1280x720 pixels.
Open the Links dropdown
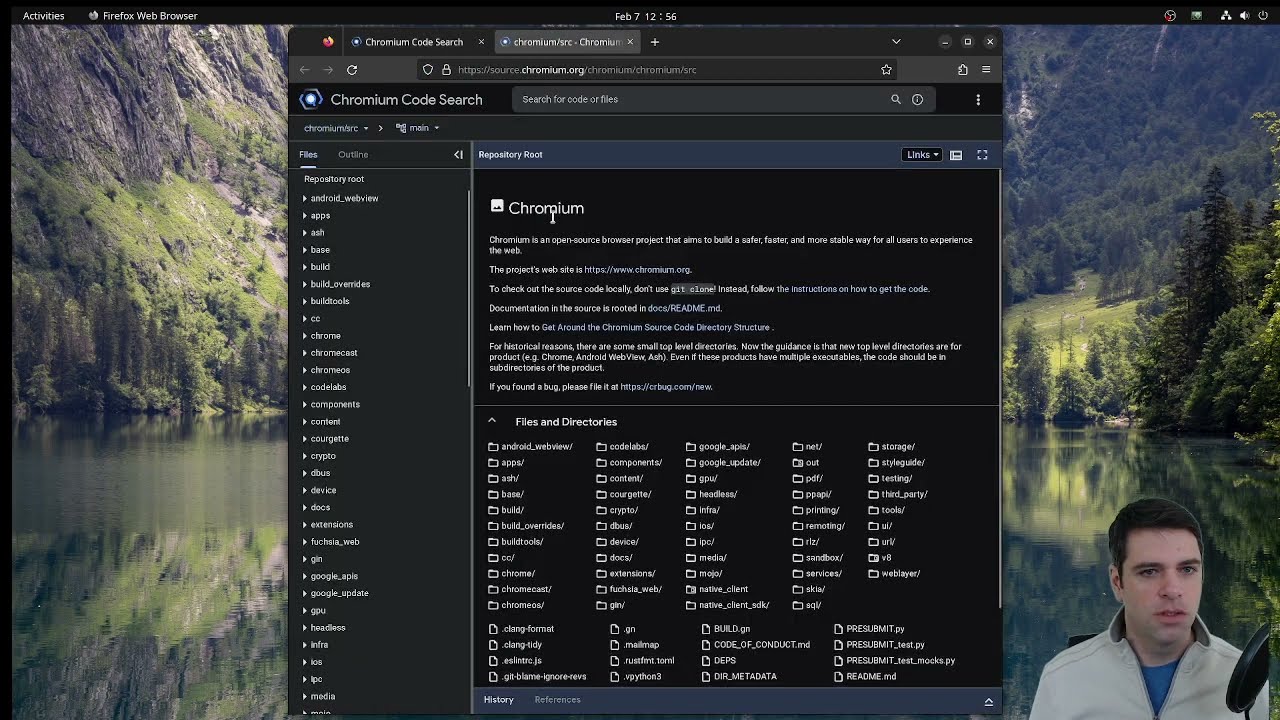922,155
